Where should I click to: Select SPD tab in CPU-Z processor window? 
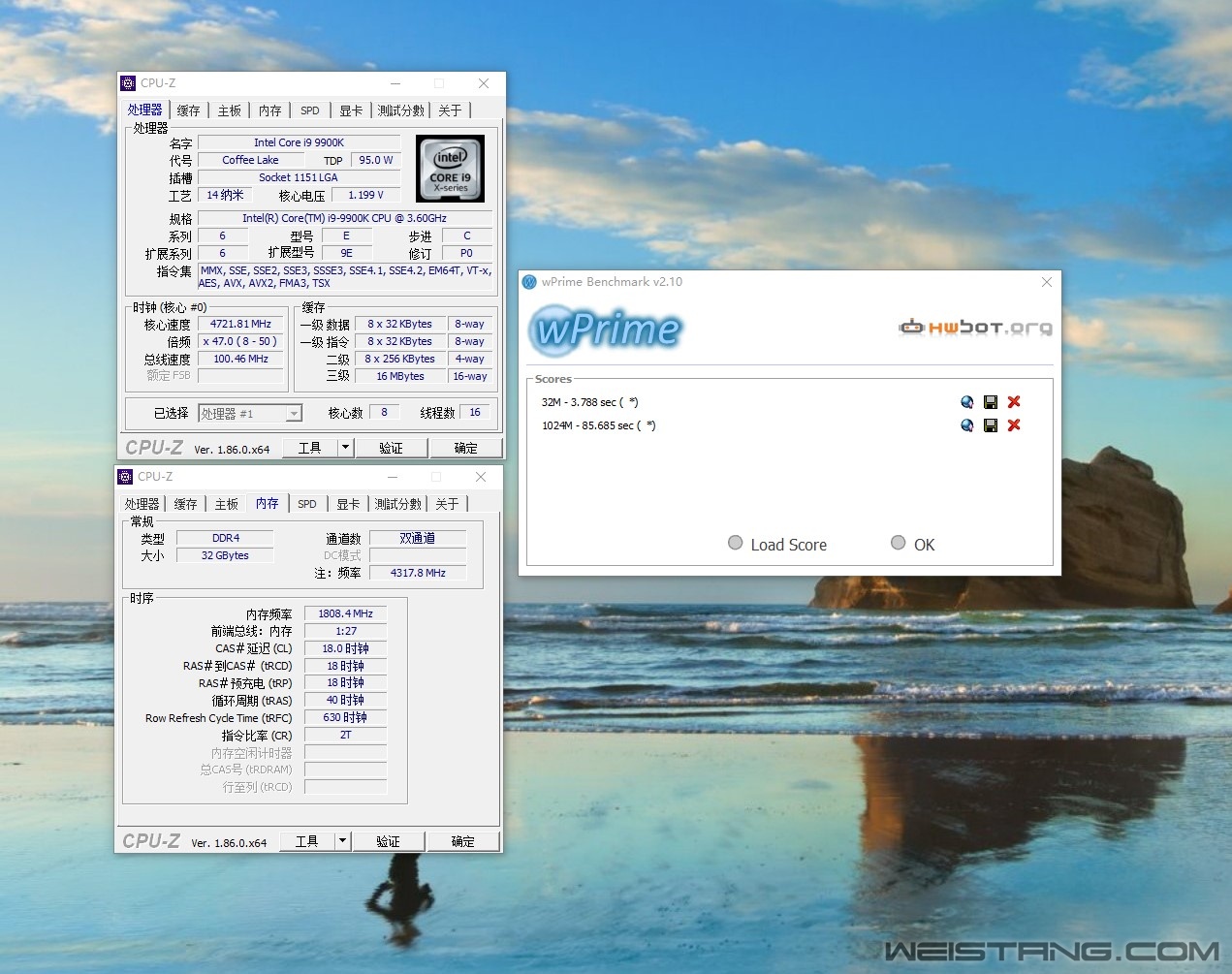click(x=310, y=110)
